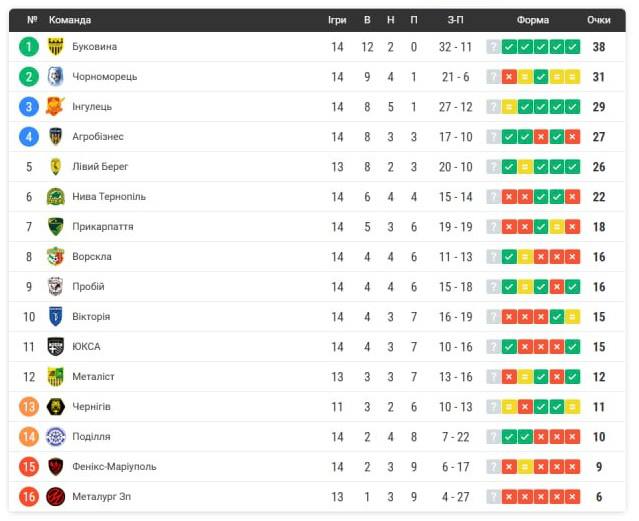Image resolution: width=639 pixels, height=521 pixels.
Task: Click red position badge number 16
Action: (x=29, y=496)
